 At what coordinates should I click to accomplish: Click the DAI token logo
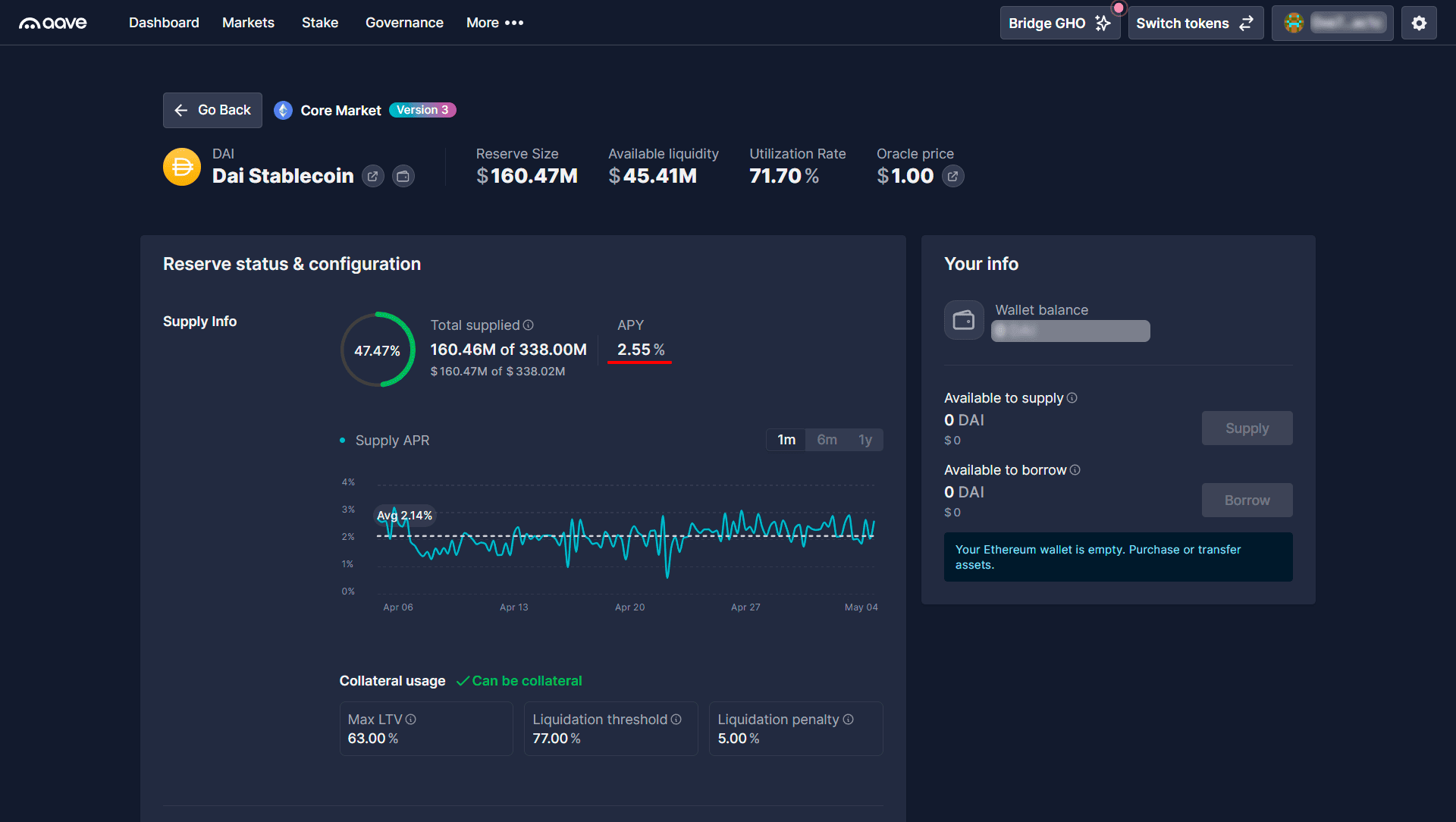click(182, 167)
